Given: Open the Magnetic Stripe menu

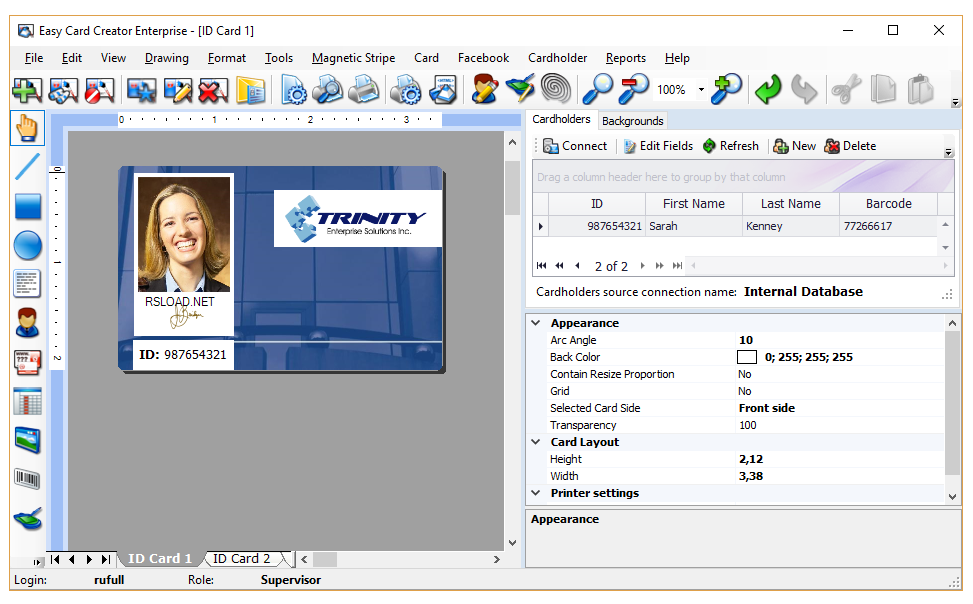Looking at the screenshot, I should coord(353,58).
